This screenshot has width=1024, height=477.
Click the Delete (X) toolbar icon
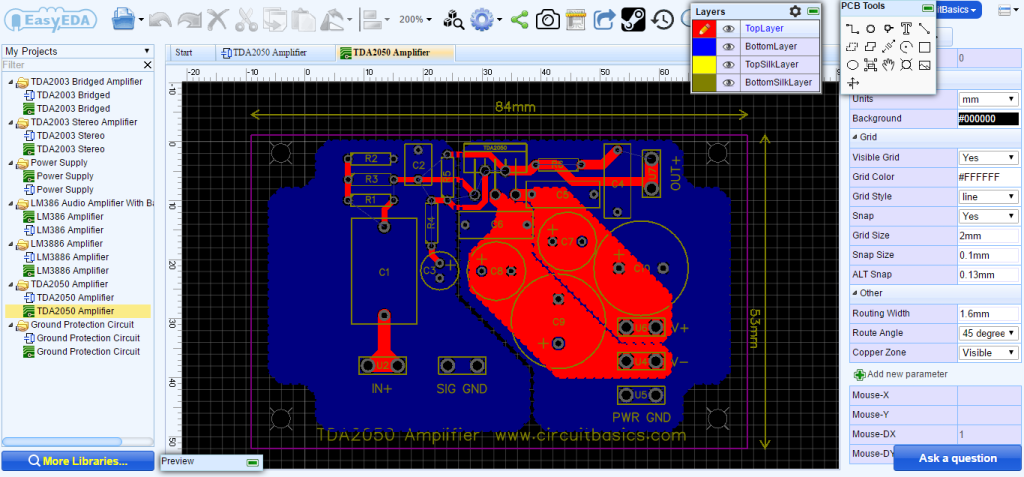(218, 20)
